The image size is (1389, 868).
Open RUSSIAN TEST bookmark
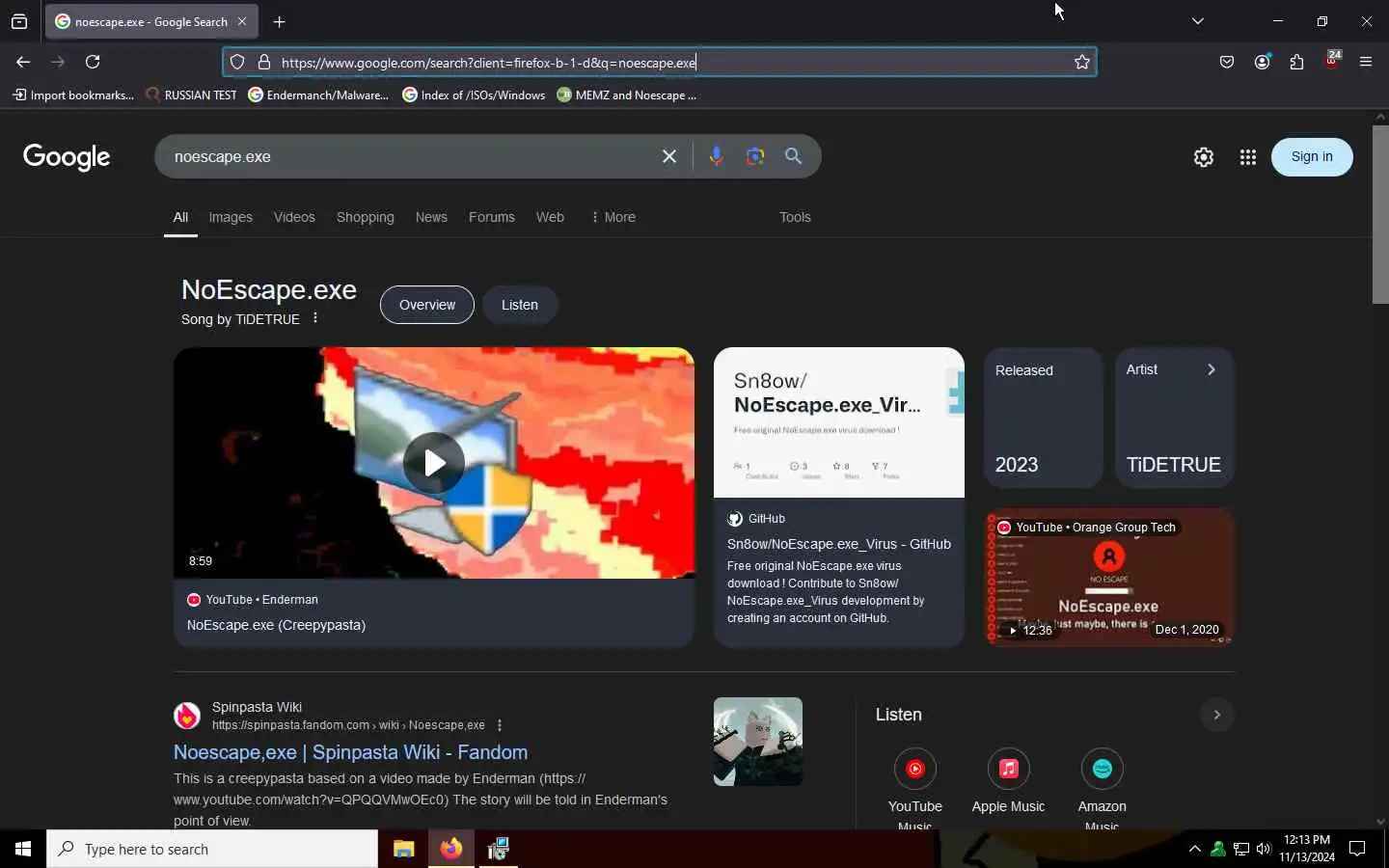pyautogui.click(x=191, y=95)
